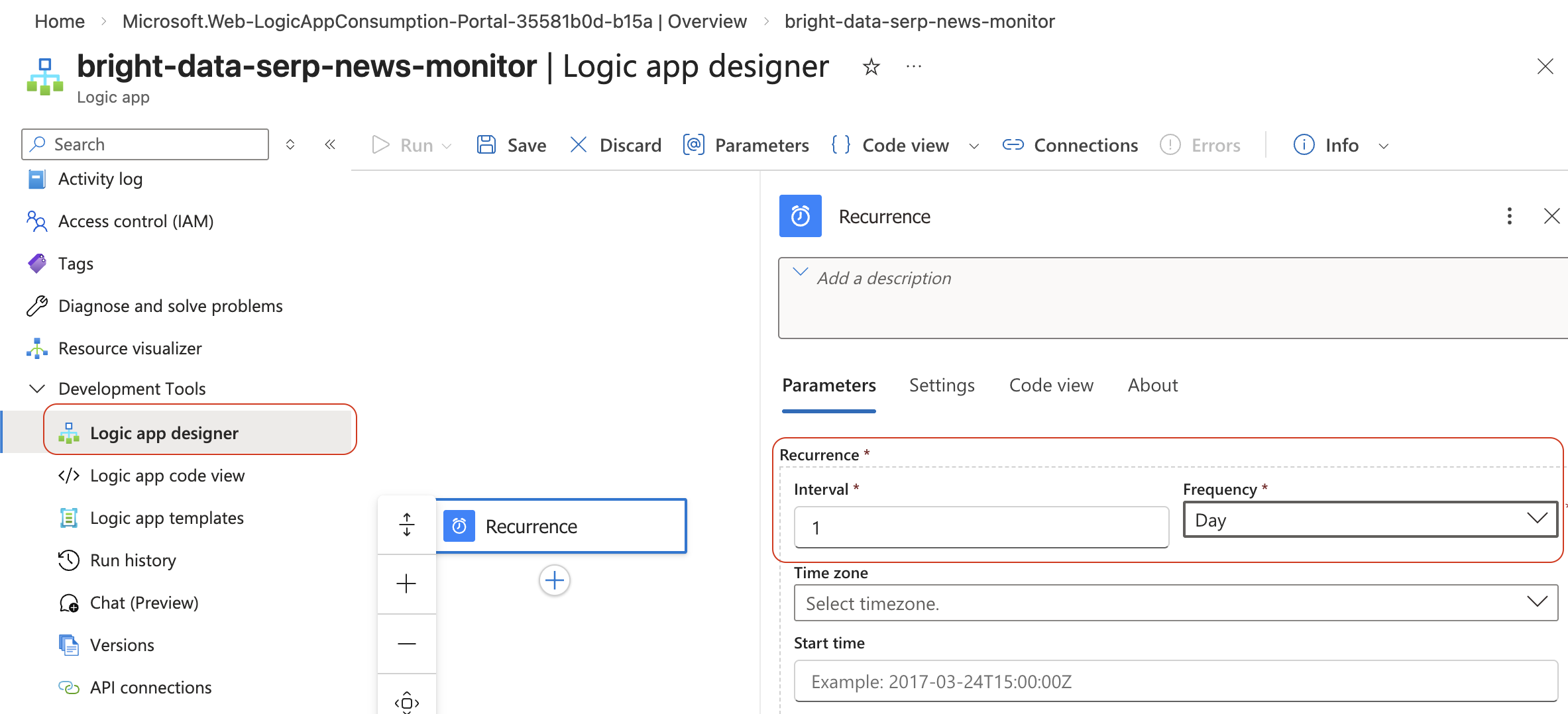This screenshot has height=714, width=1568.
Task: Collapse the left sidebar with double chevron
Action: 330,144
